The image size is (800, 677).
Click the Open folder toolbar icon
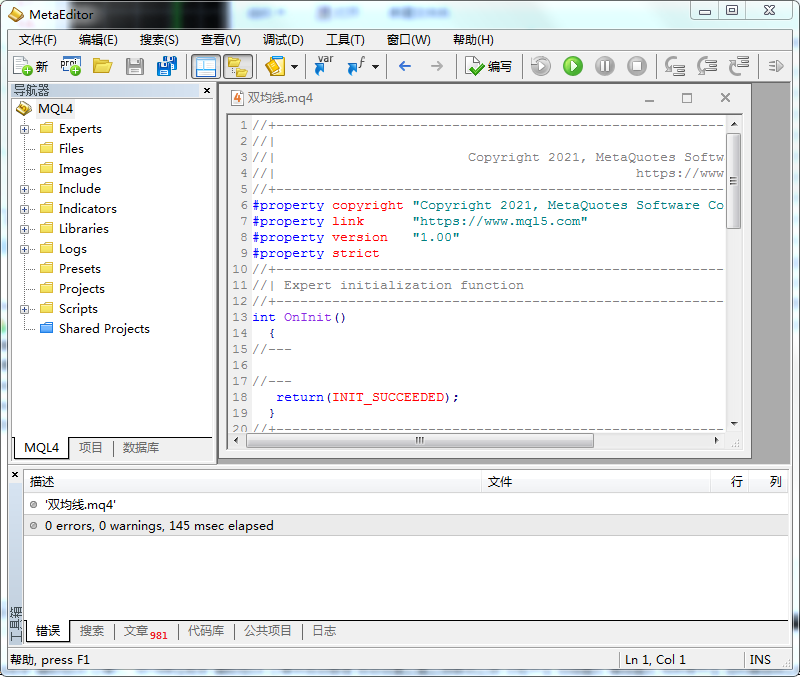[x=102, y=66]
